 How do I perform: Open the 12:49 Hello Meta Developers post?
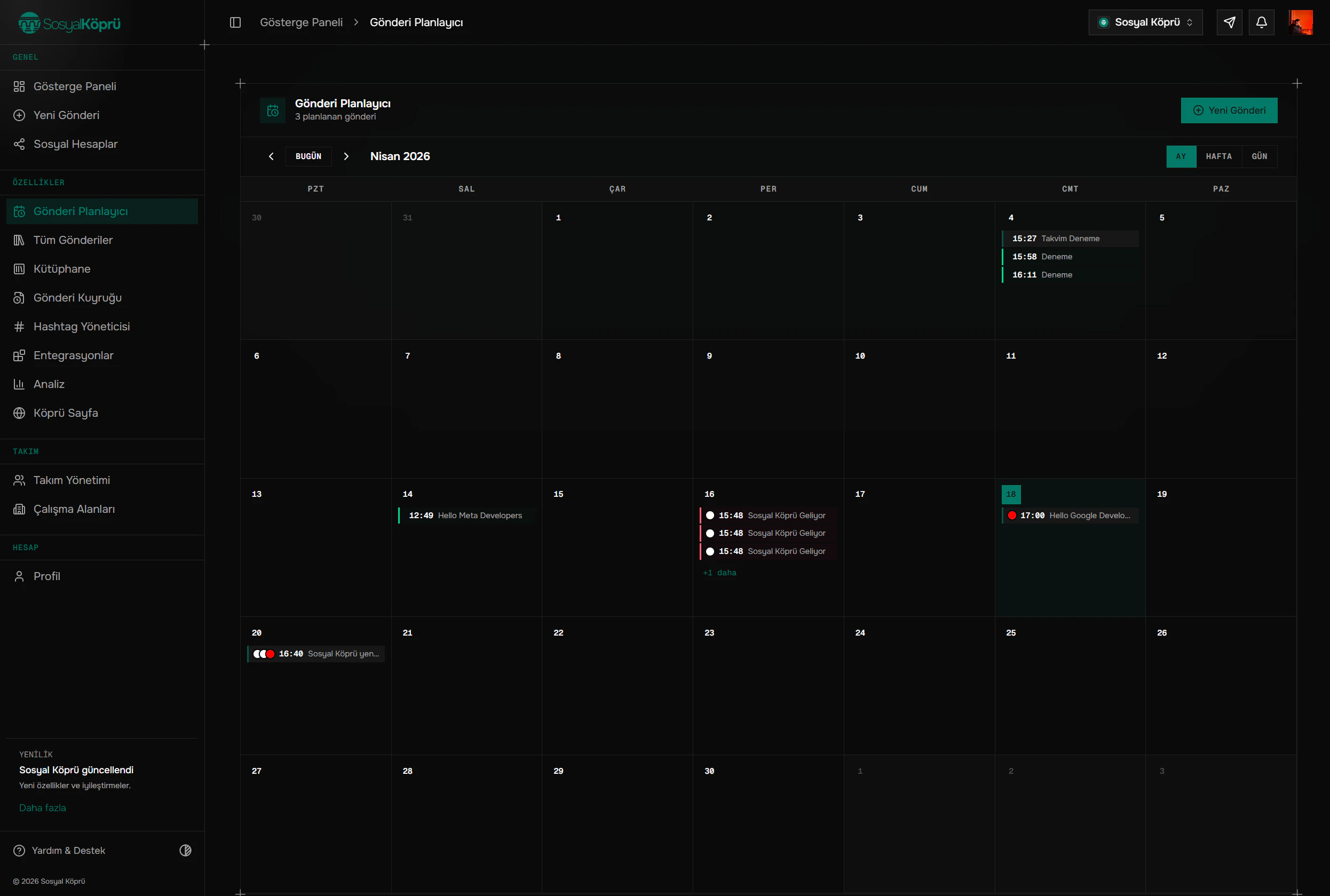pyautogui.click(x=467, y=516)
